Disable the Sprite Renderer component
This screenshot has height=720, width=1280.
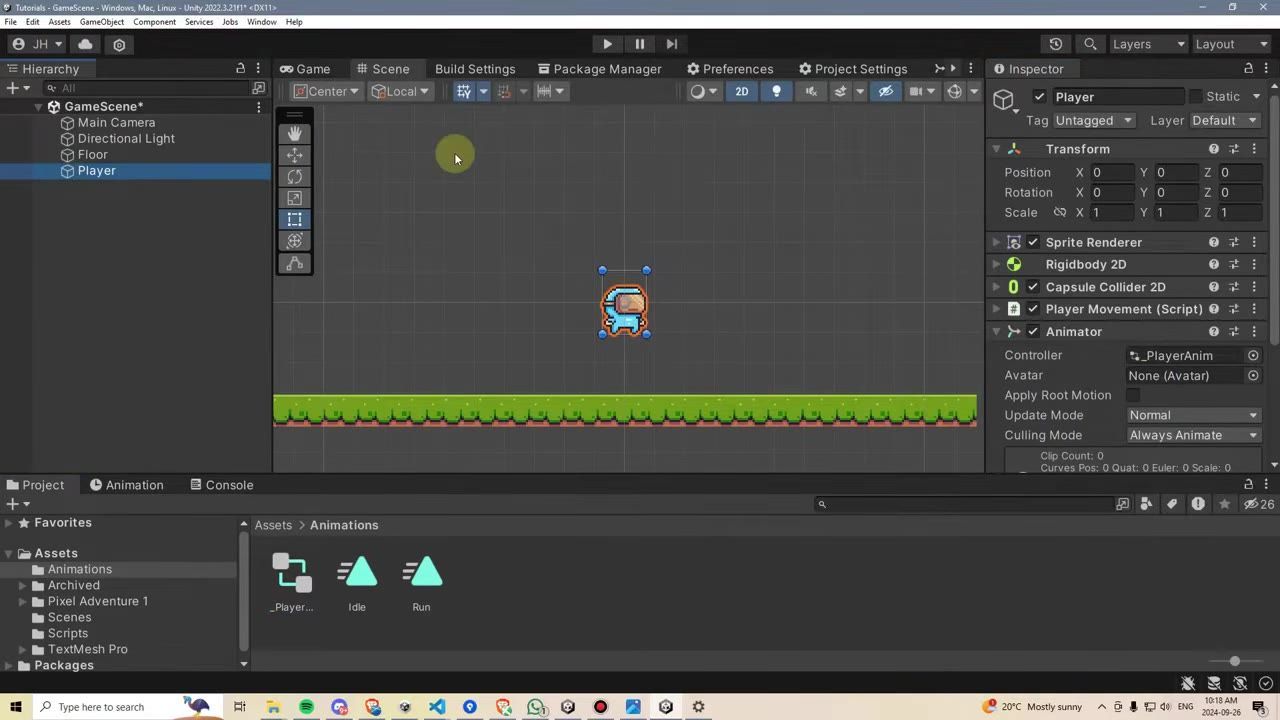pos(1033,242)
